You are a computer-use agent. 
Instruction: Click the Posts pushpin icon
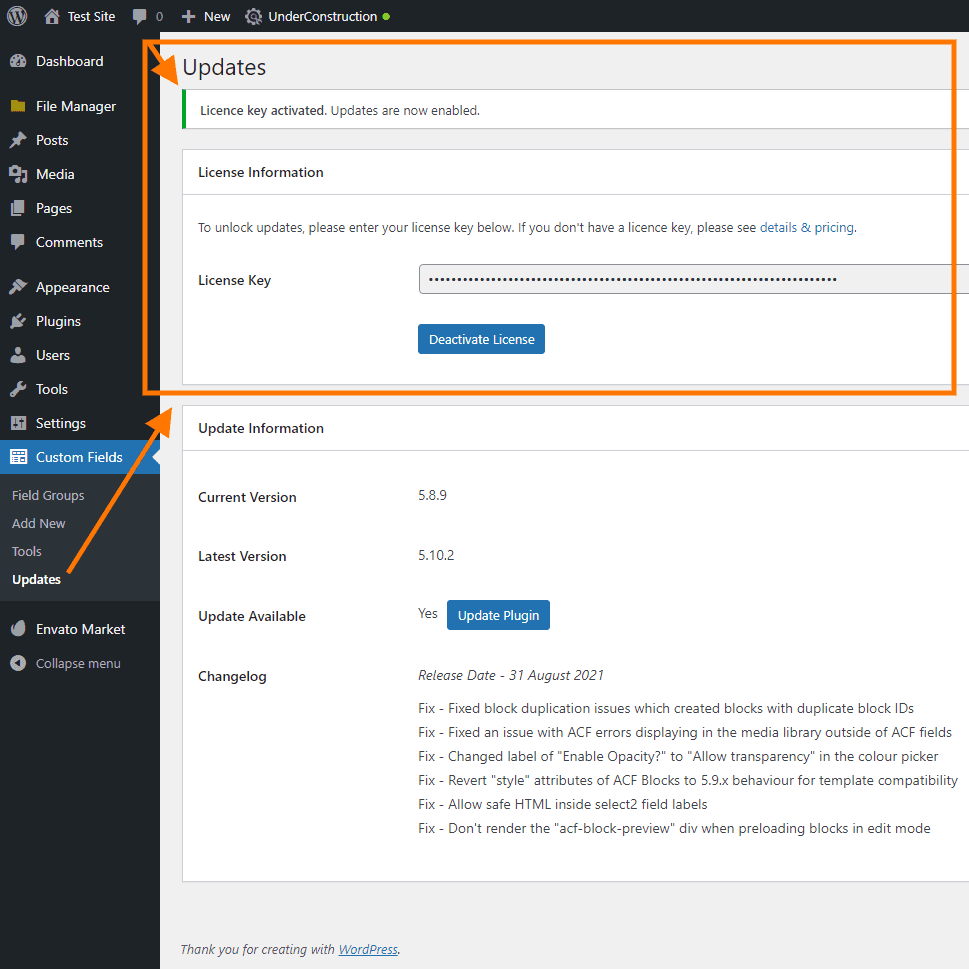pos(19,140)
